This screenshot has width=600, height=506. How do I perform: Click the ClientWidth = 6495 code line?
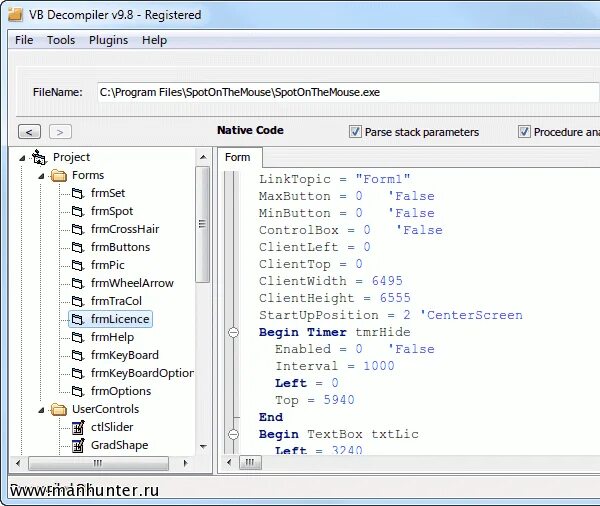[x=331, y=281]
